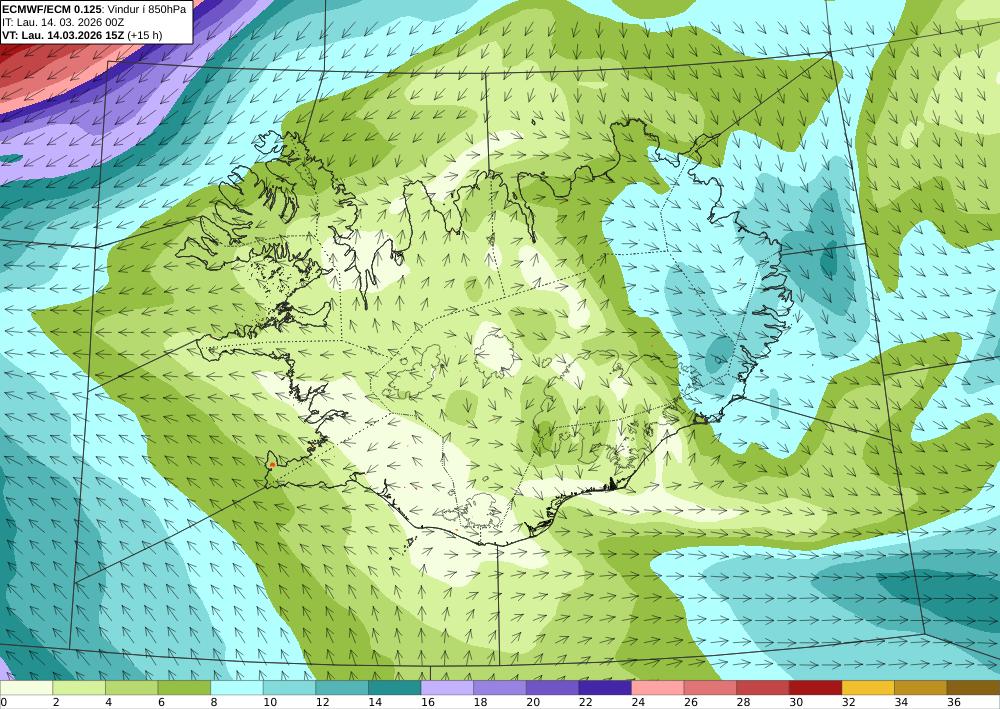
Task: Select the 32–34 golden yellow legend swatch
Action: click(868, 688)
